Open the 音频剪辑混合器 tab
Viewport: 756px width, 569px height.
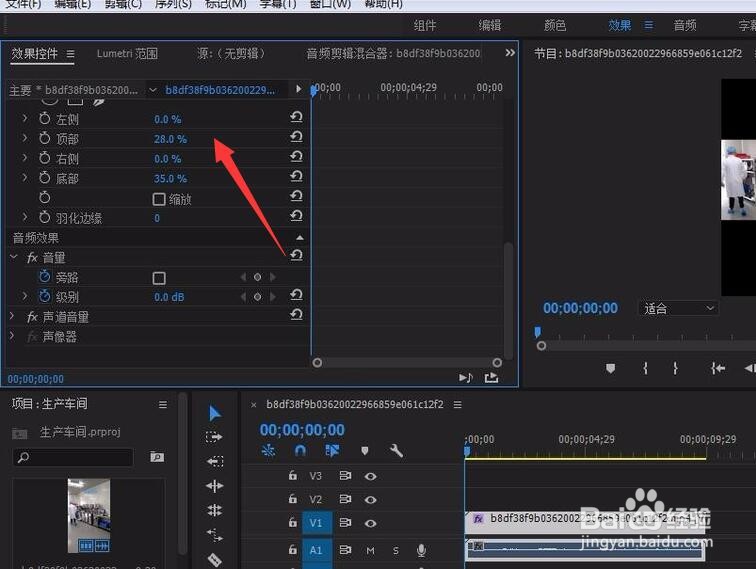[x=393, y=53]
